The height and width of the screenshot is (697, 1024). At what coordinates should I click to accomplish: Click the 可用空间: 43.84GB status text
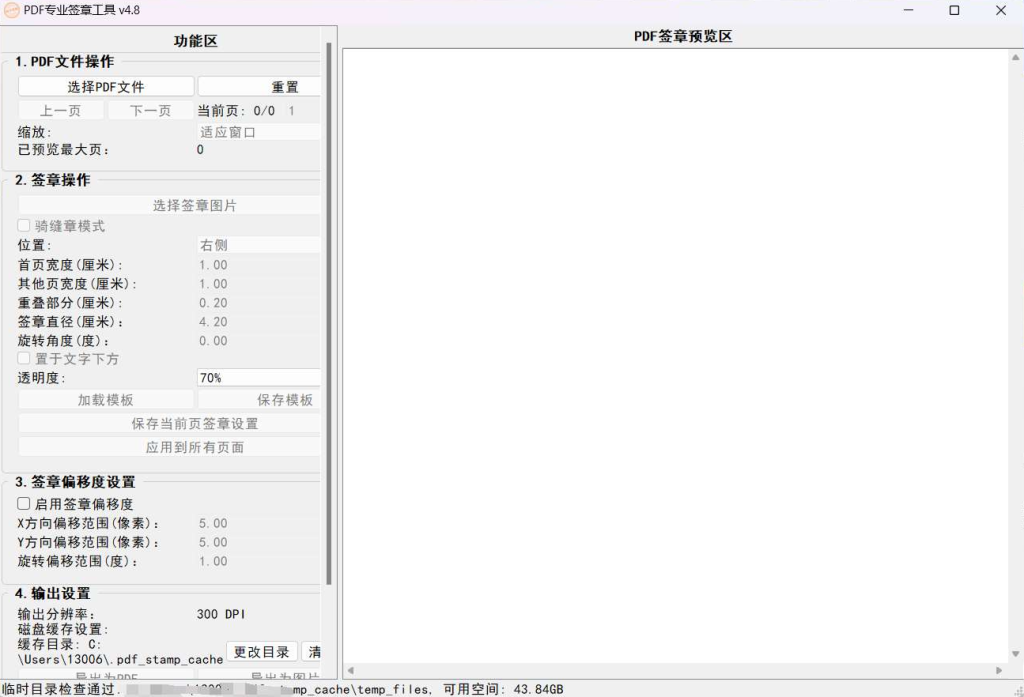pos(503,689)
